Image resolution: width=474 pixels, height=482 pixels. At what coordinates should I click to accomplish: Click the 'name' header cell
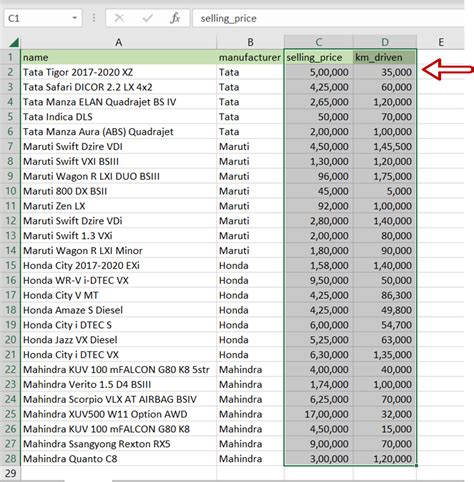pos(119,57)
